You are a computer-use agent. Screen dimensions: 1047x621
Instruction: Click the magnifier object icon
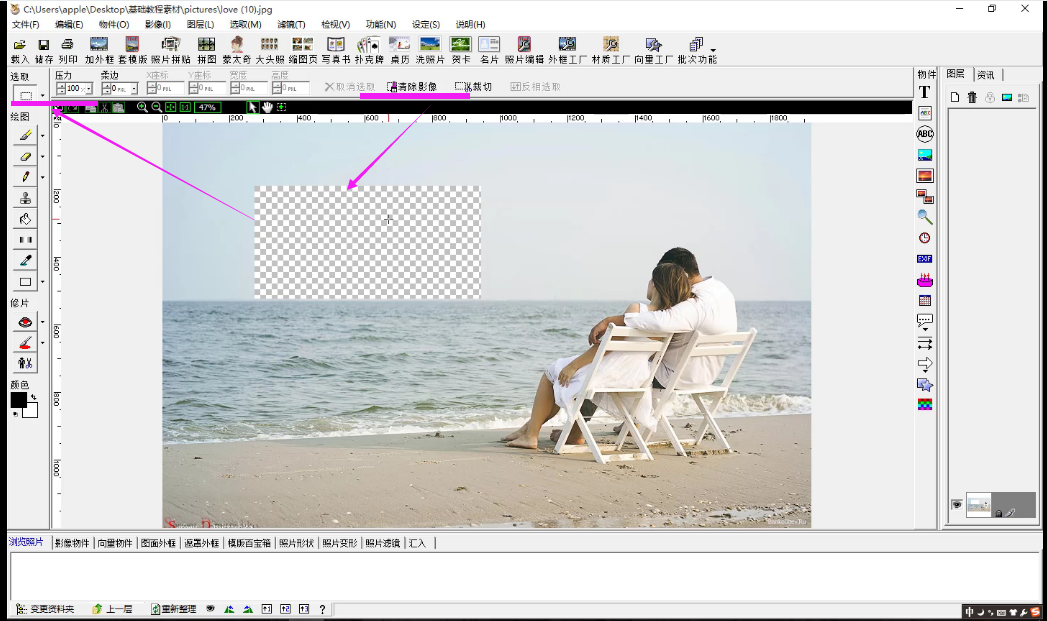925,217
